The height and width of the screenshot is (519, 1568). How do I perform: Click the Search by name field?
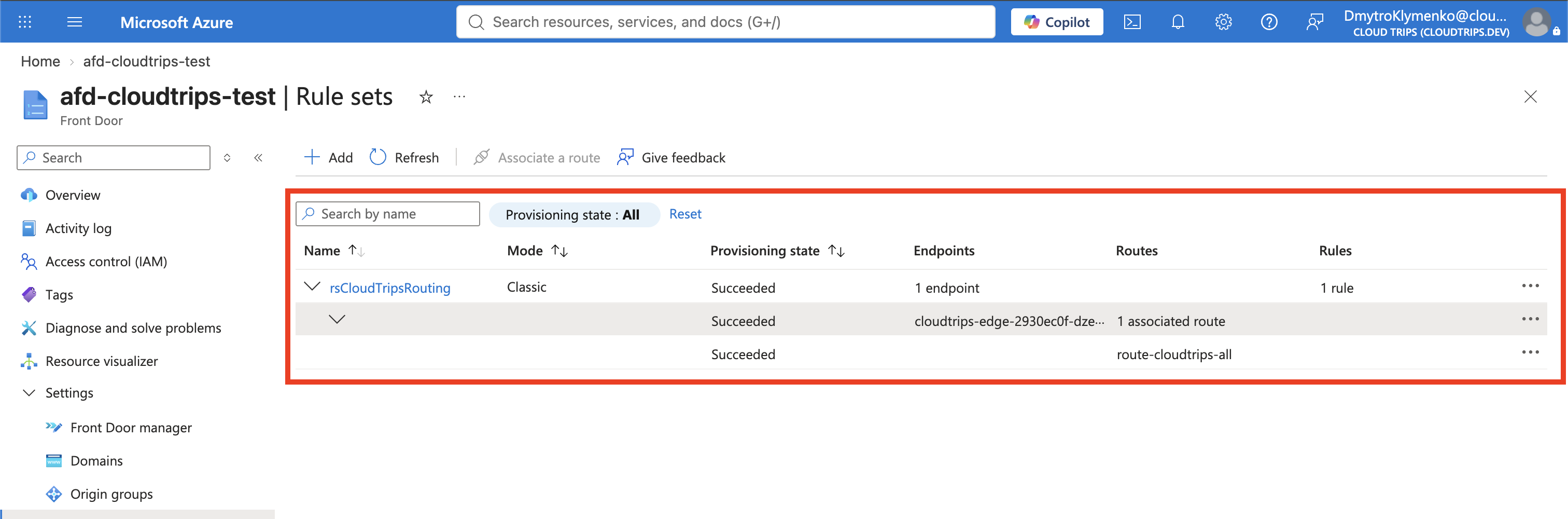[x=388, y=214]
